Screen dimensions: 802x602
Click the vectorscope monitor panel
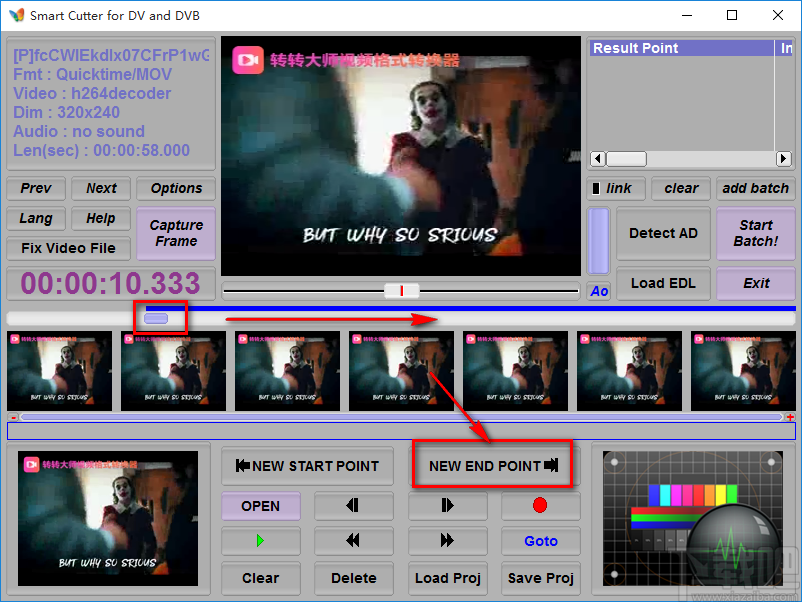(693, 519)
